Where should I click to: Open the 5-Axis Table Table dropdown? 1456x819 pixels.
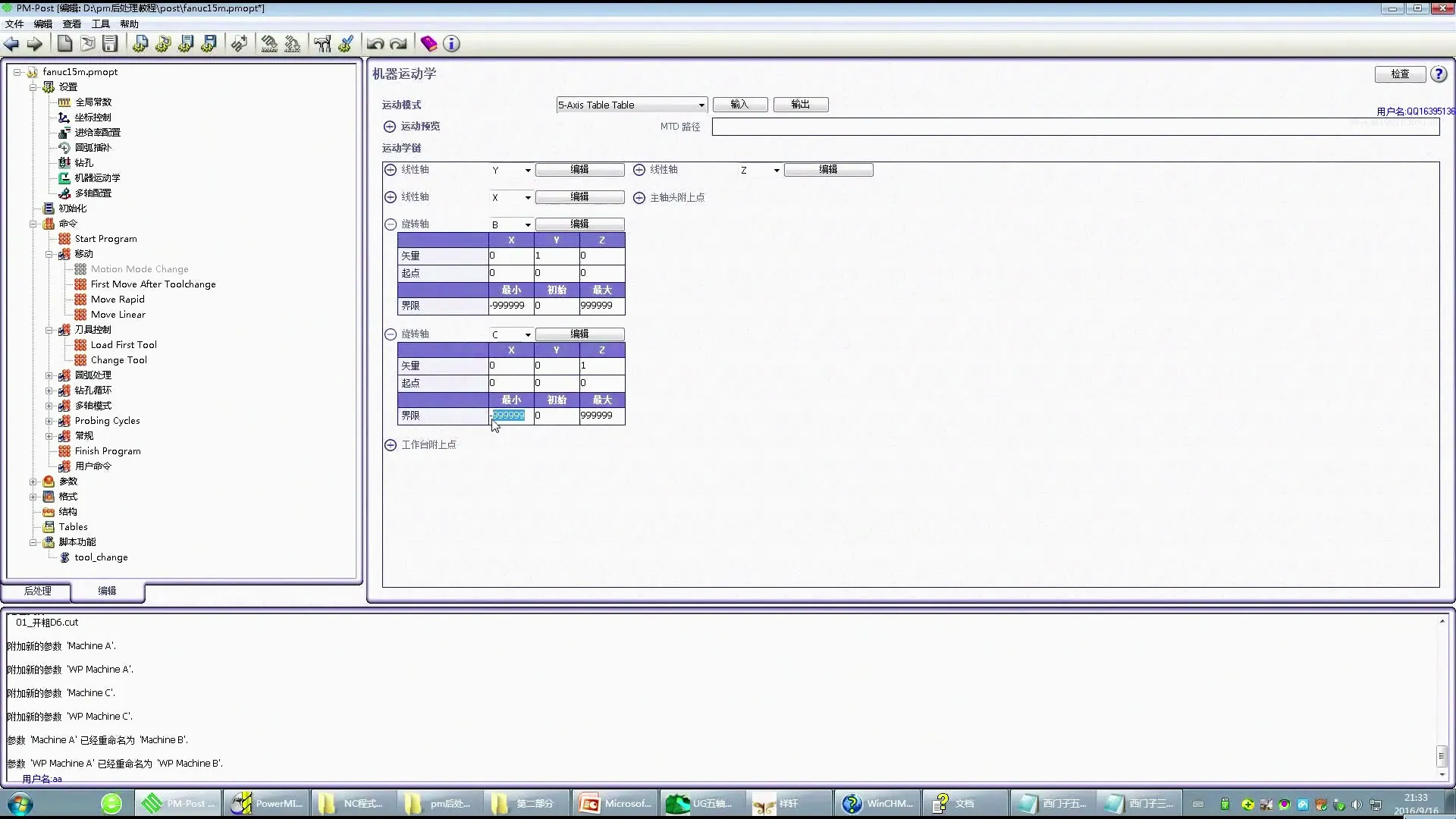click(701, 105)
